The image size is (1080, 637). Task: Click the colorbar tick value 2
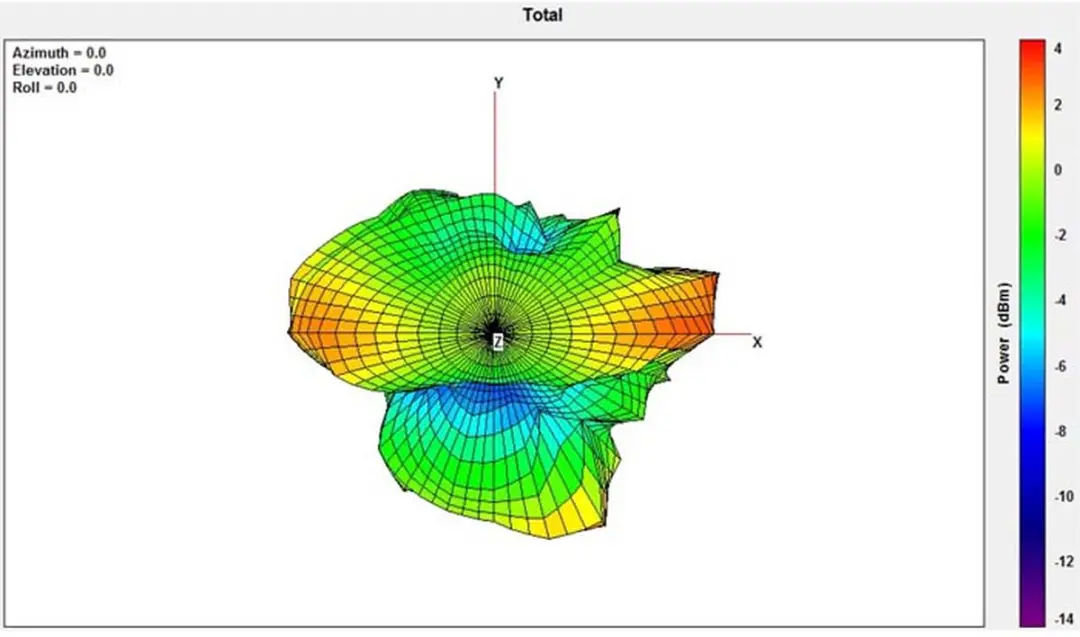point(1058,105)
